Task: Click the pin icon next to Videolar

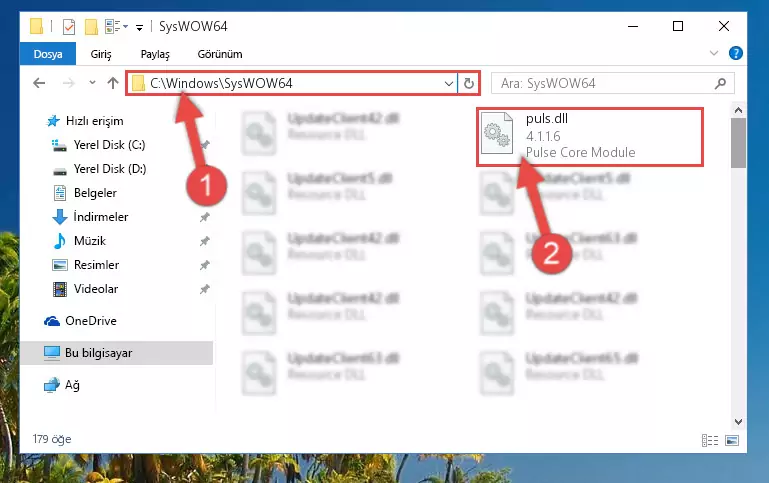Action: click(x=205, y=289)
